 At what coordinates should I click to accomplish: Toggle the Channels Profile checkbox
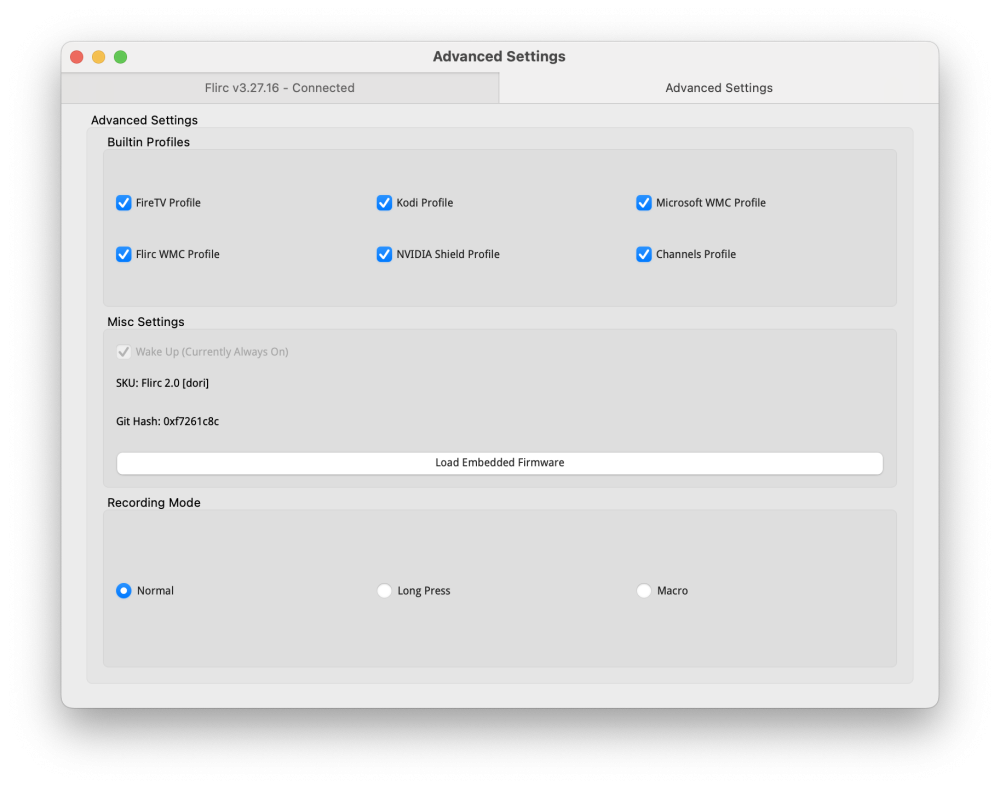tap(644, 254)
